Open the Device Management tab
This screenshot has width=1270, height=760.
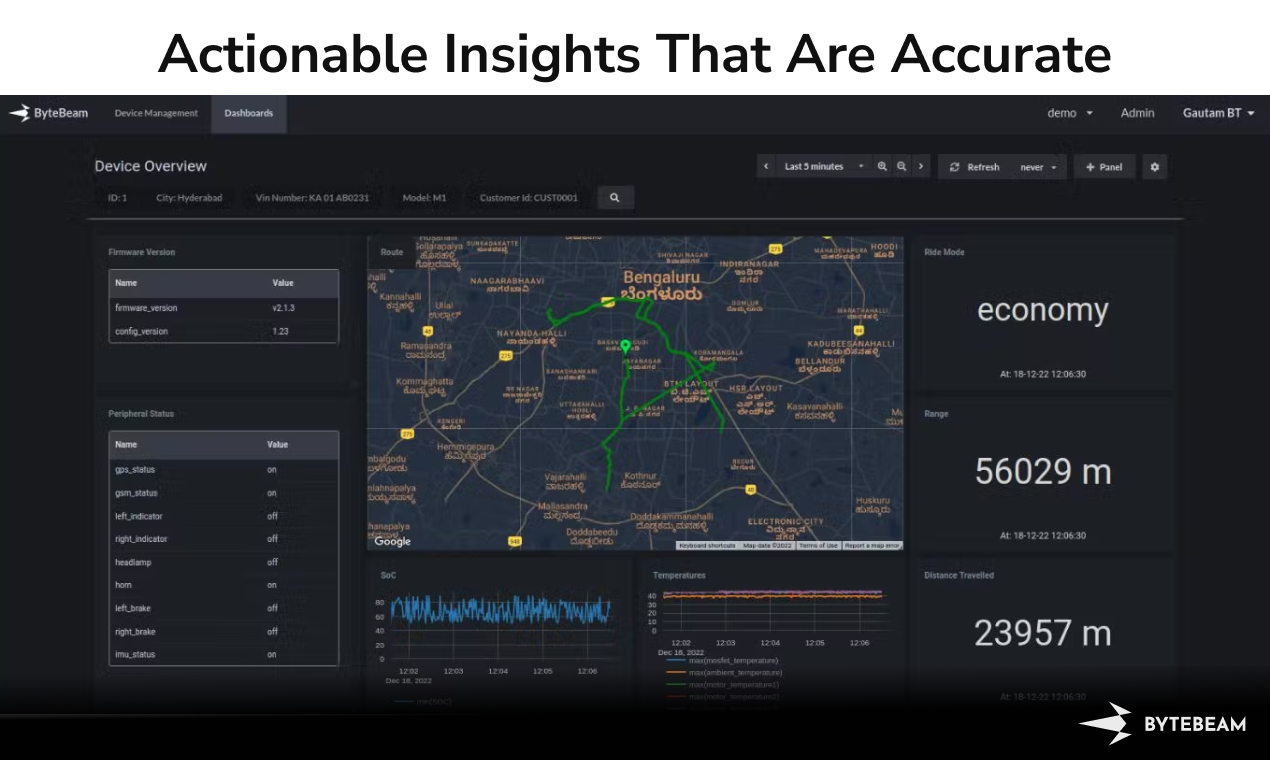156,113
